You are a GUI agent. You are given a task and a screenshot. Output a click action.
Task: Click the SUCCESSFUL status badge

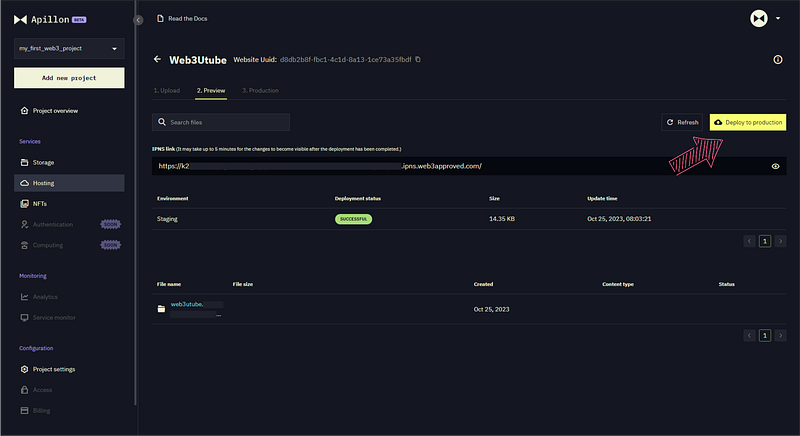point(353,219)
